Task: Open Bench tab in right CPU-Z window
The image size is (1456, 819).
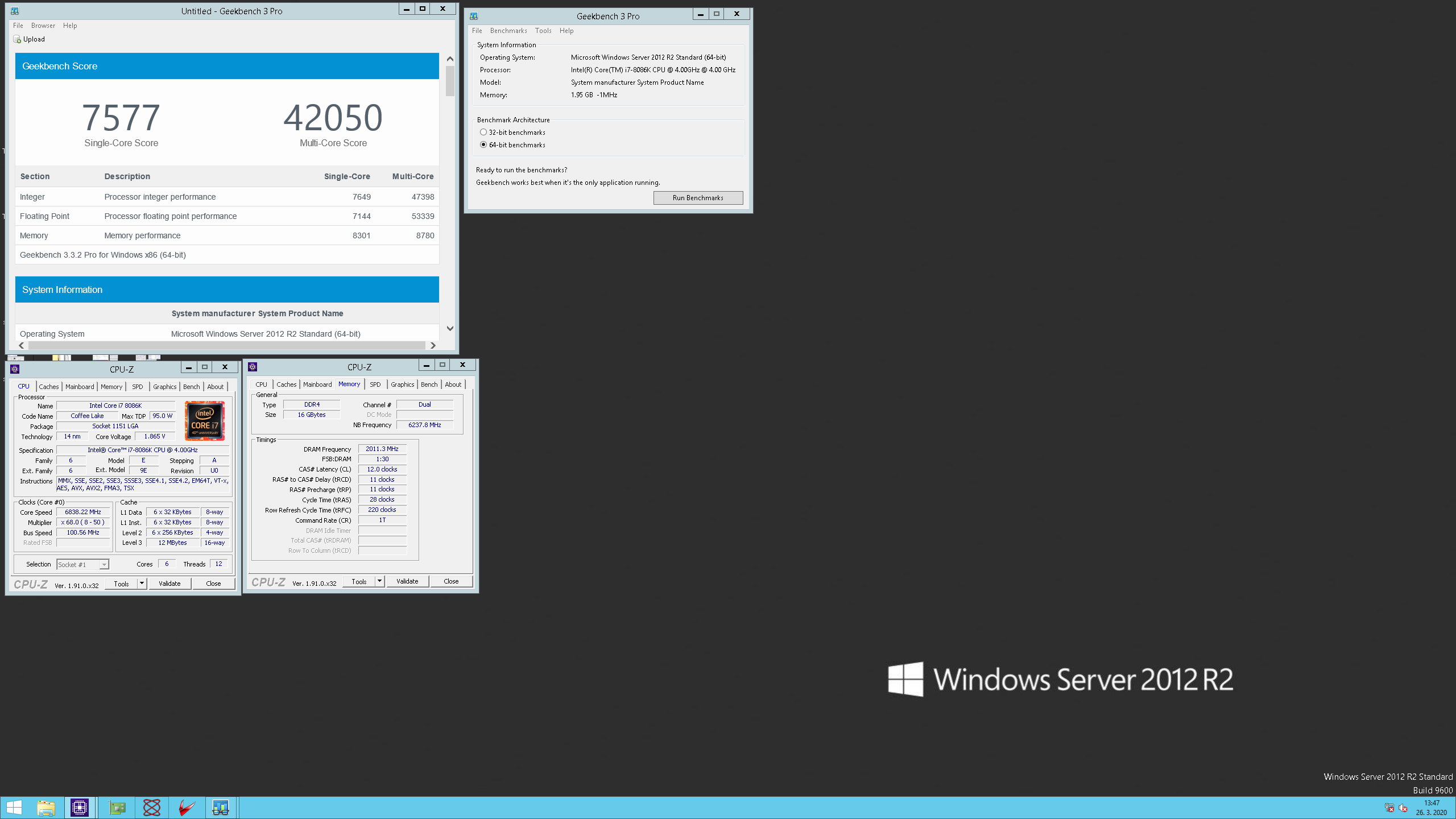Action: pos(429,384)
